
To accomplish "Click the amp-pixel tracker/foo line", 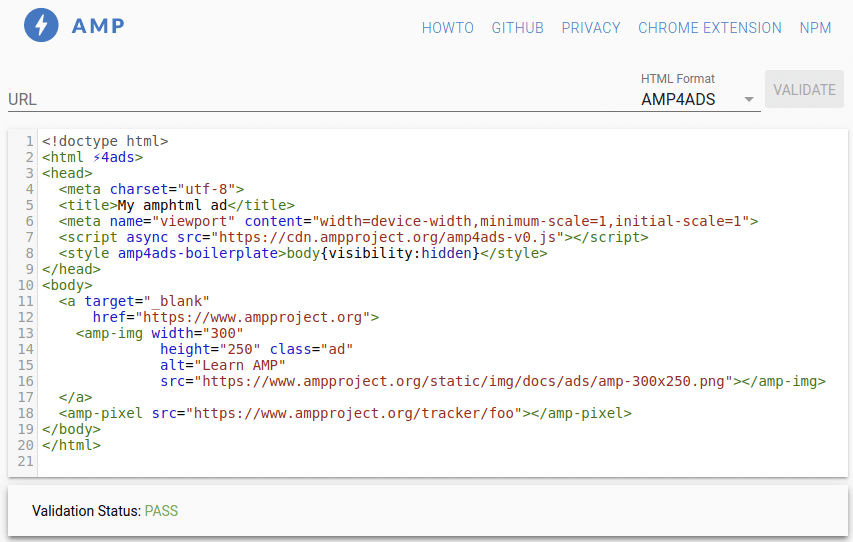I will pyautogui.click(x=345, y=414).
